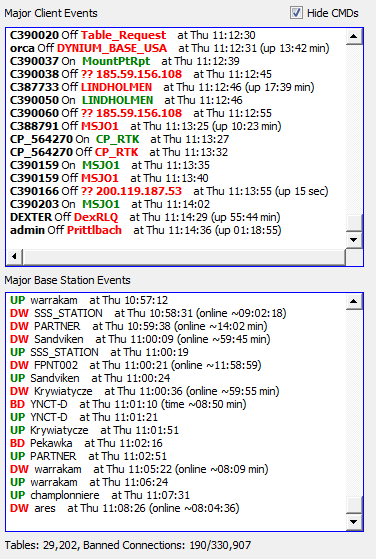Click vertical scrollbar thumb in Base Station Events list
376x559 pixels.
[x=354, y=505]
